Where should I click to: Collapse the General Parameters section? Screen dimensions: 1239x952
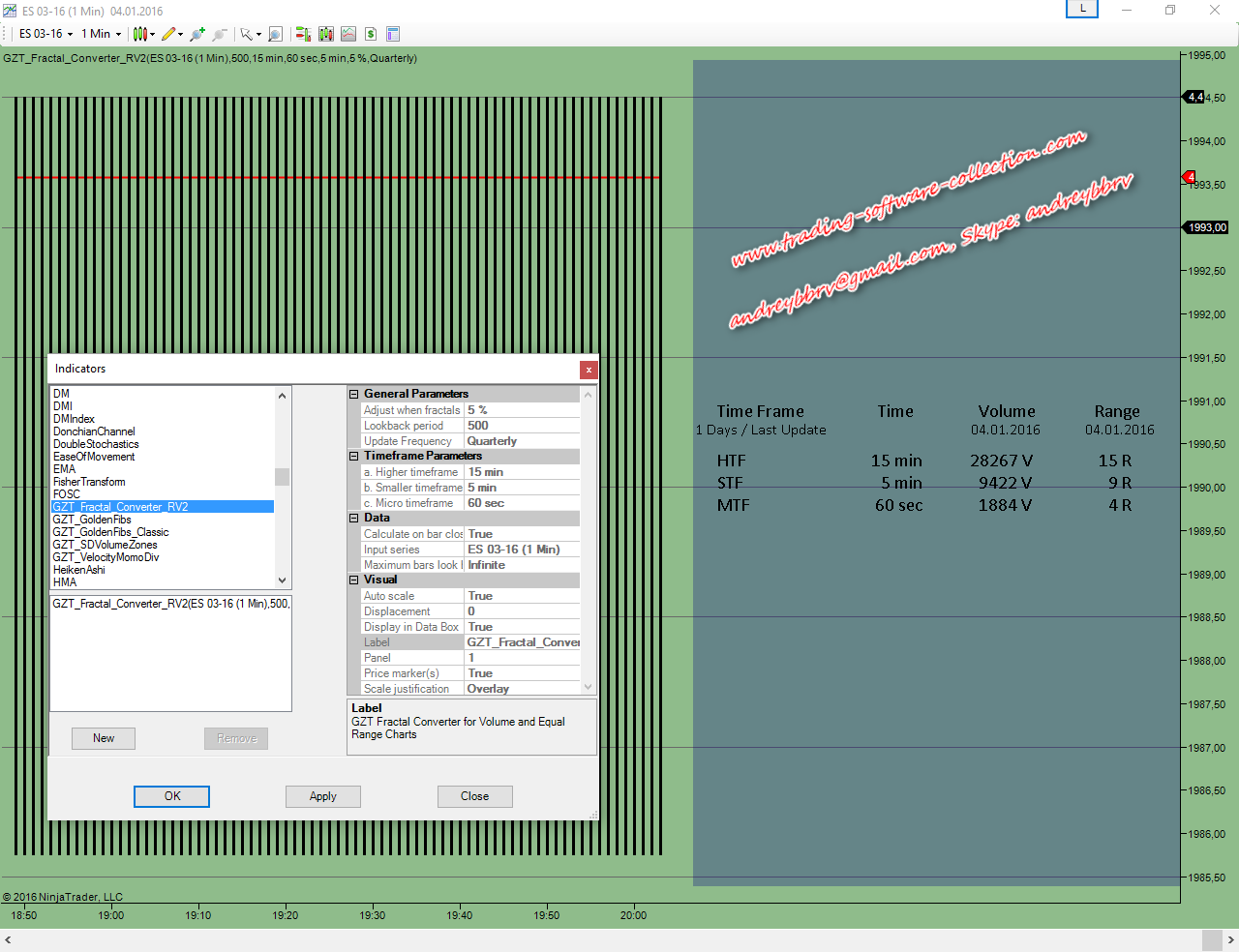click(x=354, y=394)
